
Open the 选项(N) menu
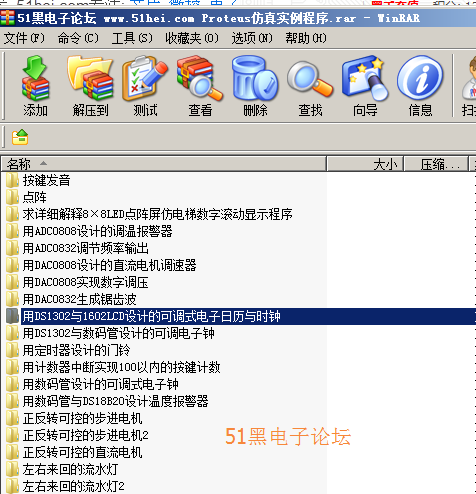click(x=252, y=38)
